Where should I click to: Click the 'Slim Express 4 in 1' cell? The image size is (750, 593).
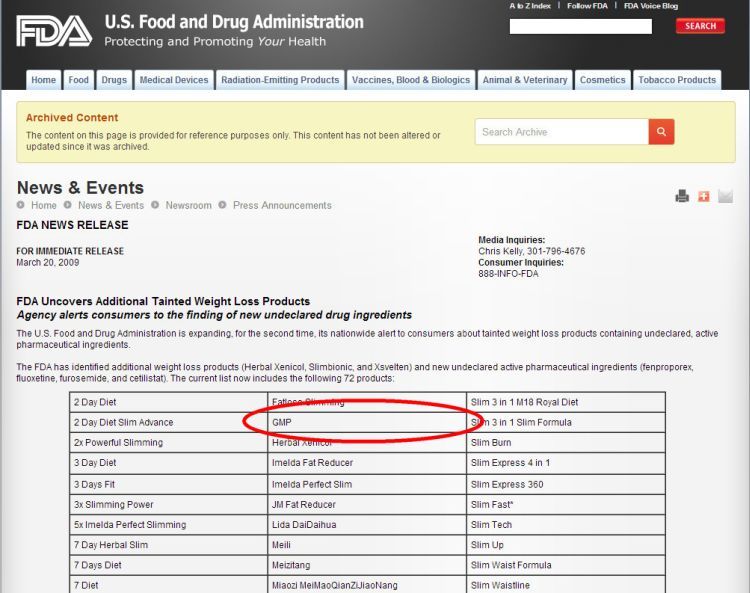coord(566,463)
